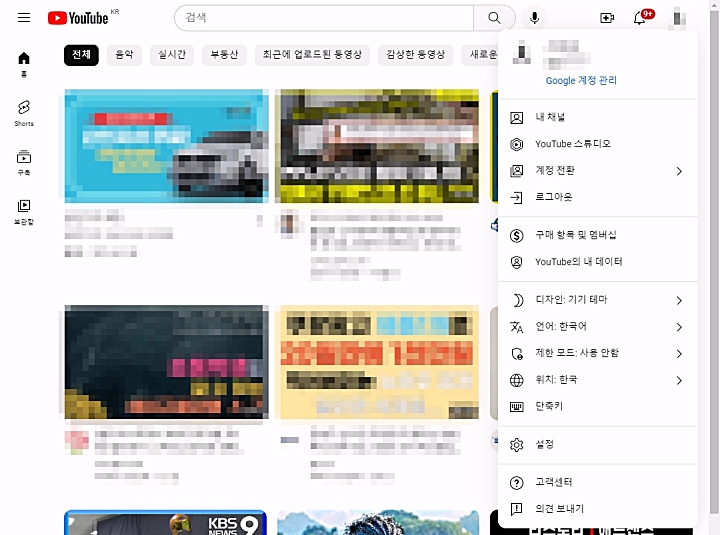The height and width of the screenshot is (535, 720).
Task: Click Google 계정 관리 link
Action: click(581, 80)
